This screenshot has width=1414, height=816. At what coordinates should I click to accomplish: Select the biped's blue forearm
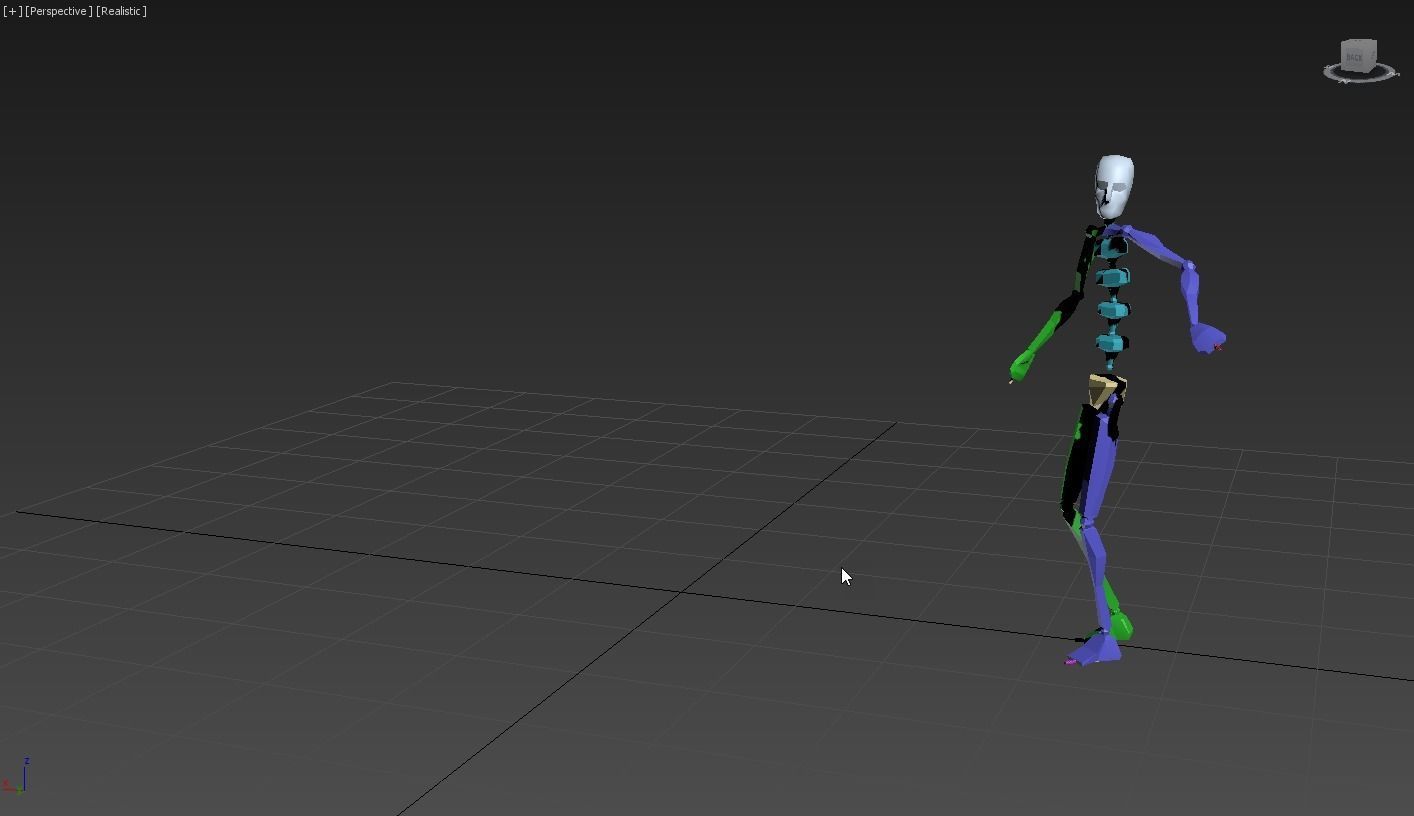pos(1191,296)
